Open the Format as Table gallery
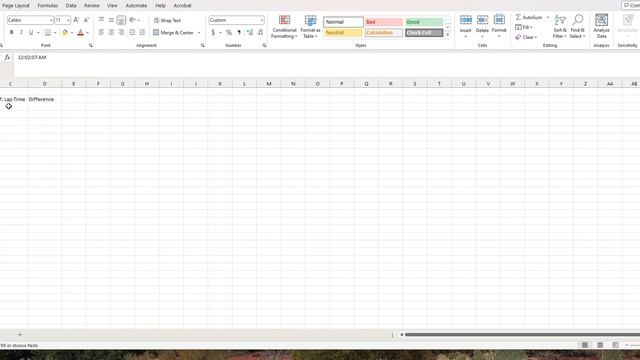This screenshot has height=360, width=640. coord(311,27)
